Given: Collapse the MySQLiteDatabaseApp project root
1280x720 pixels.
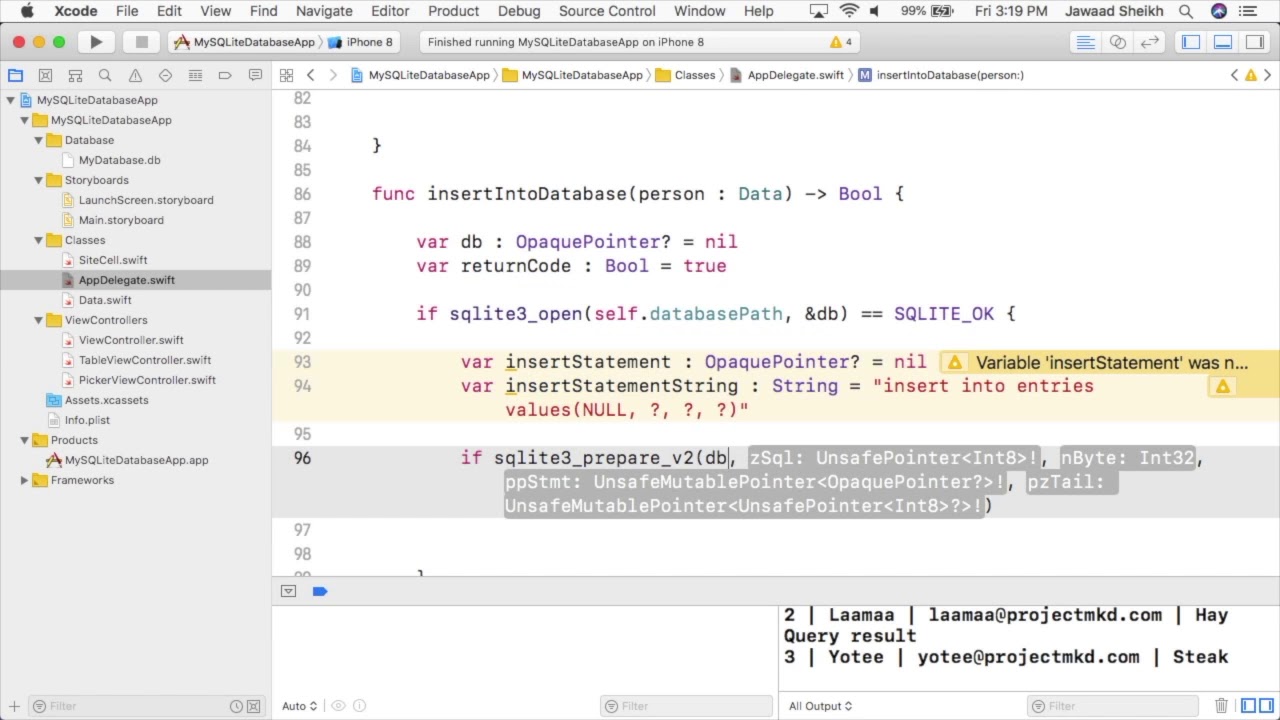Looking at the screenshot, I should point(10,100).
